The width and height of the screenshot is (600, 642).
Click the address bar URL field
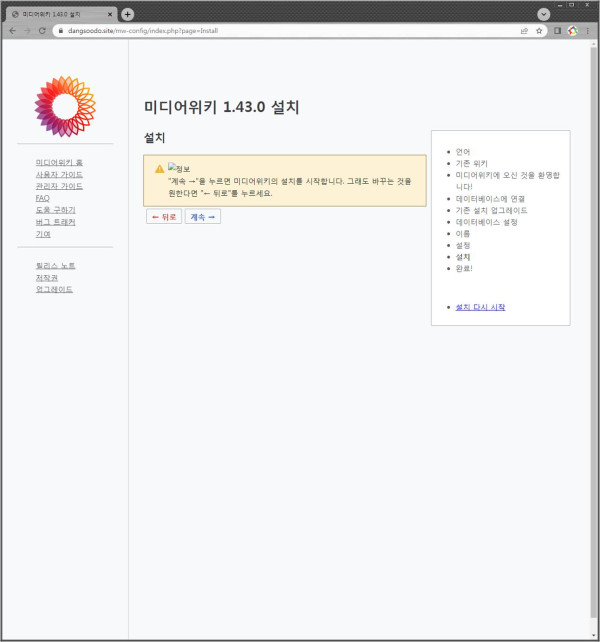(x=280, y=31)
